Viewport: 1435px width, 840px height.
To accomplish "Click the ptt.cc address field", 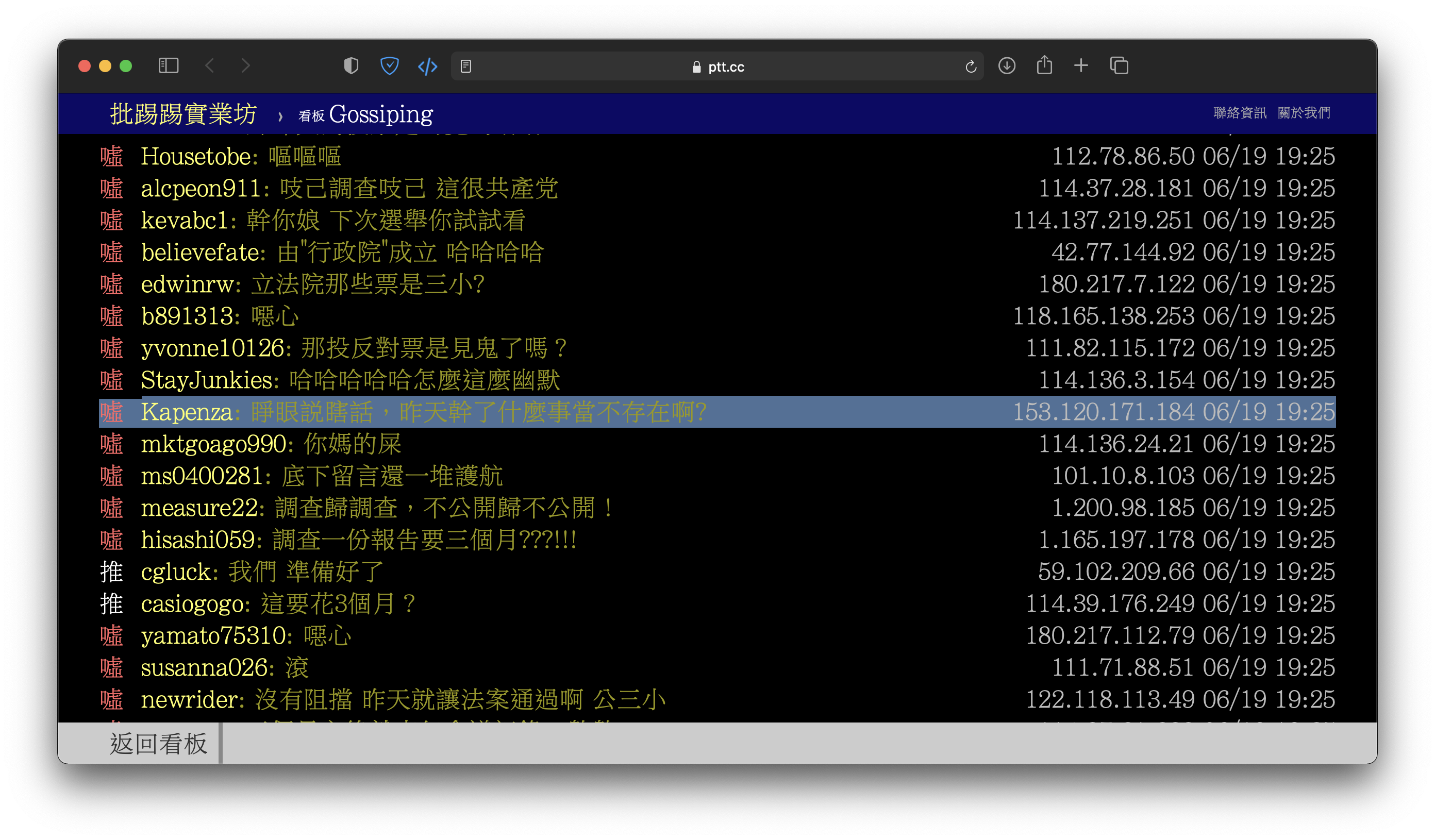I will 717,66.
